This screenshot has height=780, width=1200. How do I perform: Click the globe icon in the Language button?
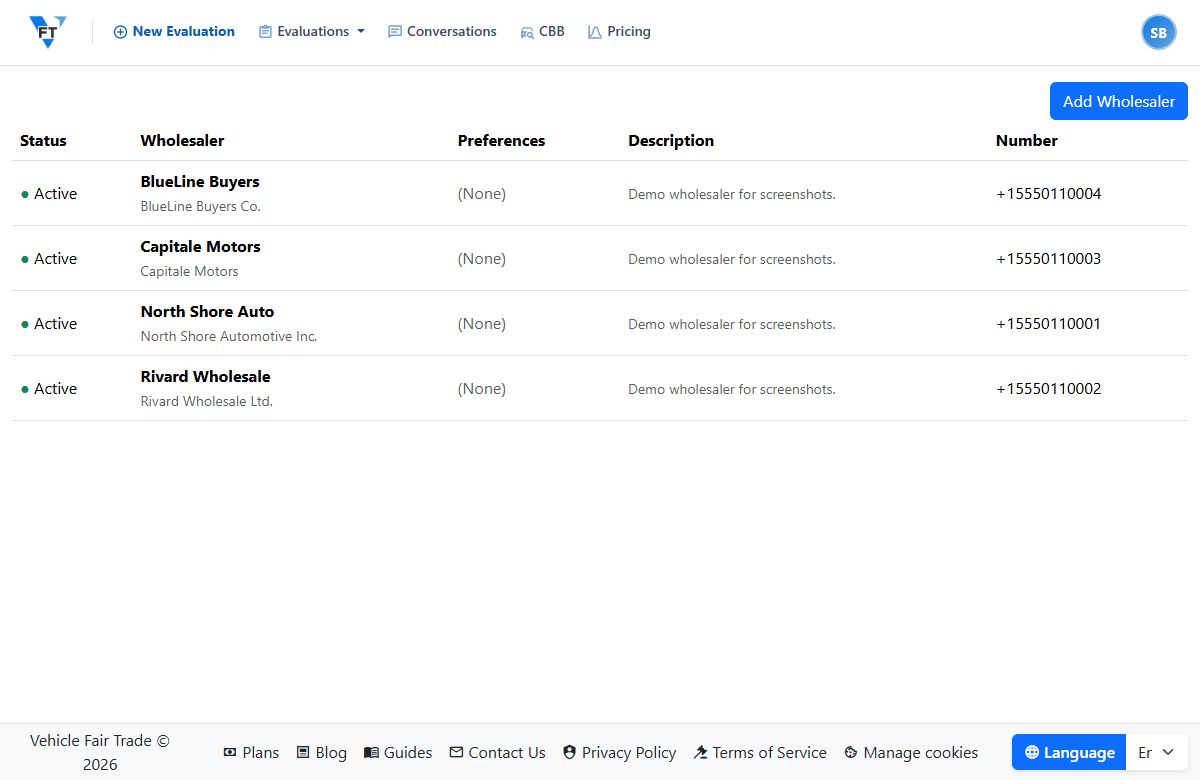point(1032,752)
